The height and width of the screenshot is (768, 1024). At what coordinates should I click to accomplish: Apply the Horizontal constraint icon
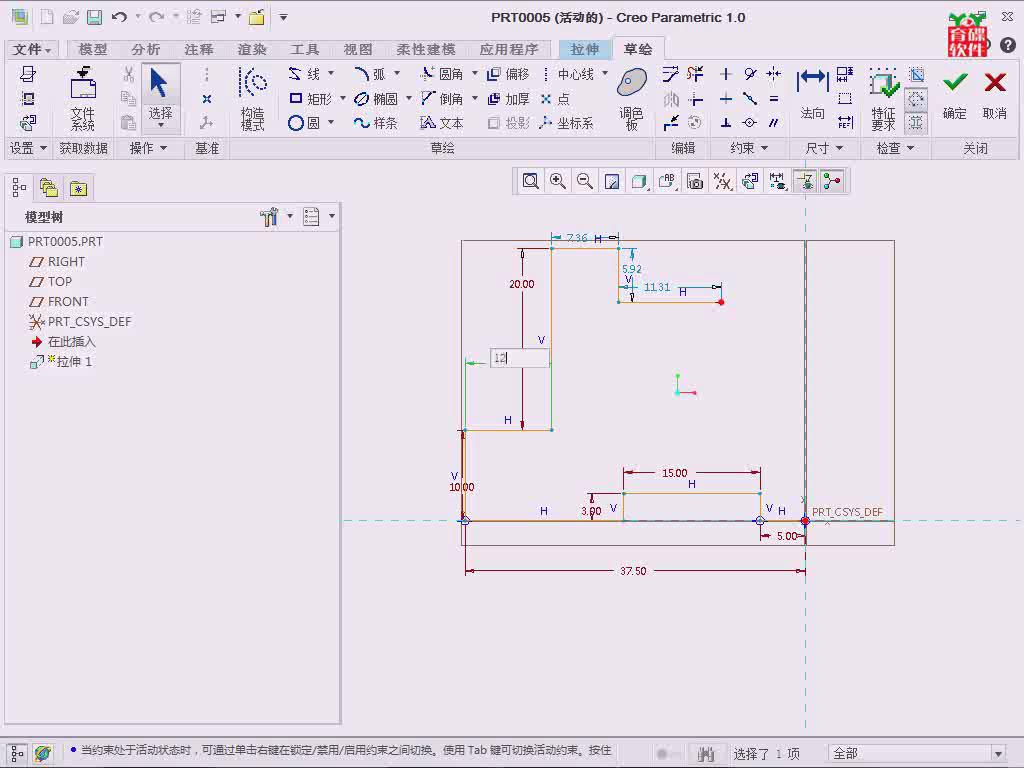(726, 99)
